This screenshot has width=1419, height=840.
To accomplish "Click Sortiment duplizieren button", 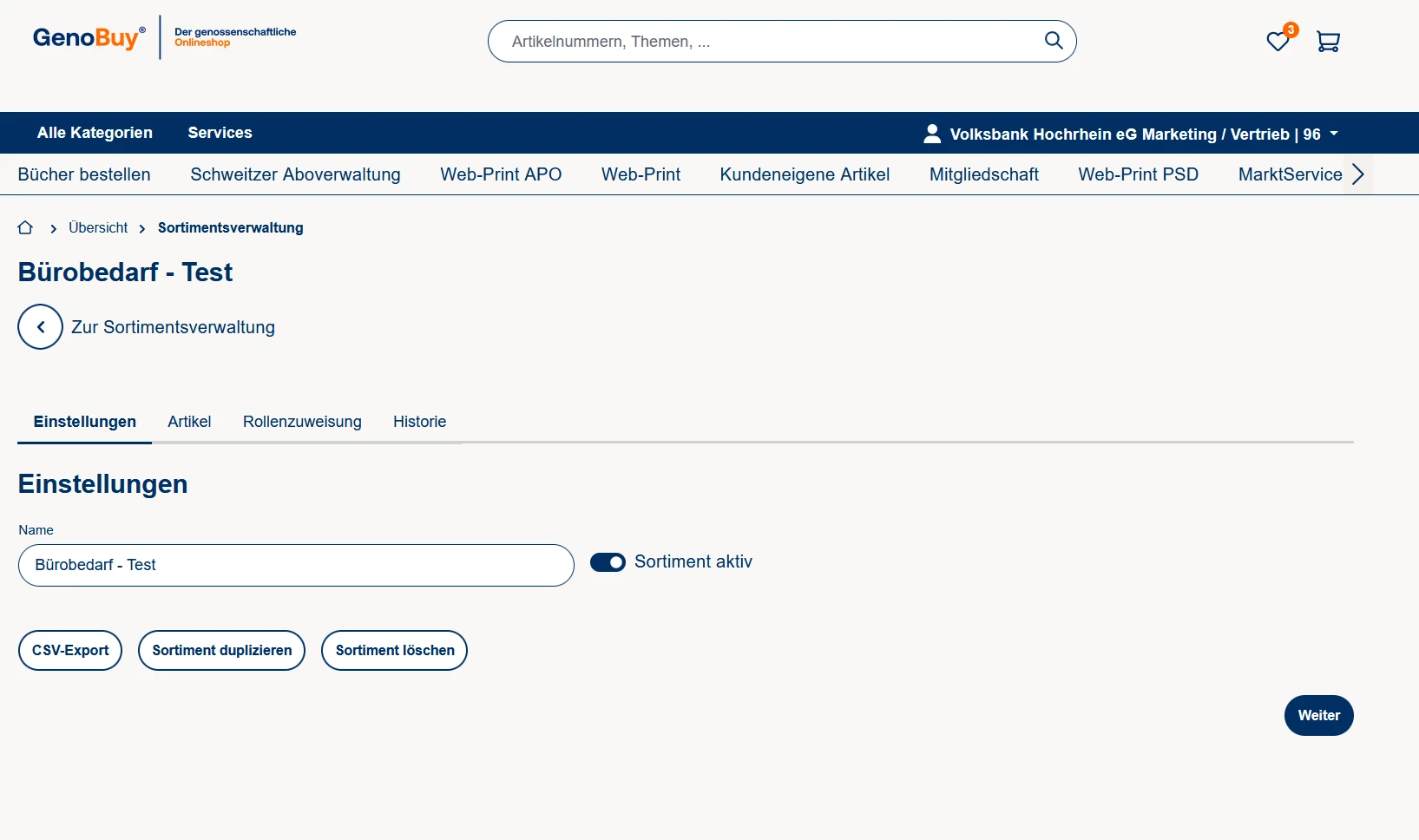I will tap(221, 650).
